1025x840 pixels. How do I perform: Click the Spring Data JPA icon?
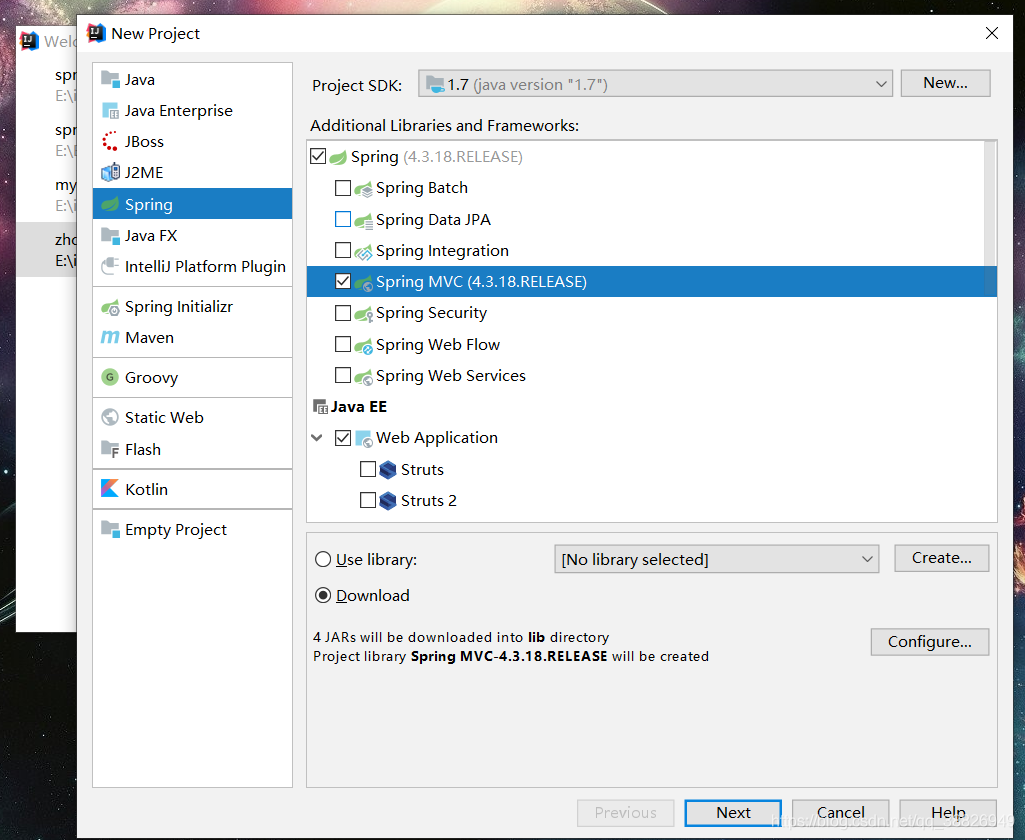coord(363,220)
